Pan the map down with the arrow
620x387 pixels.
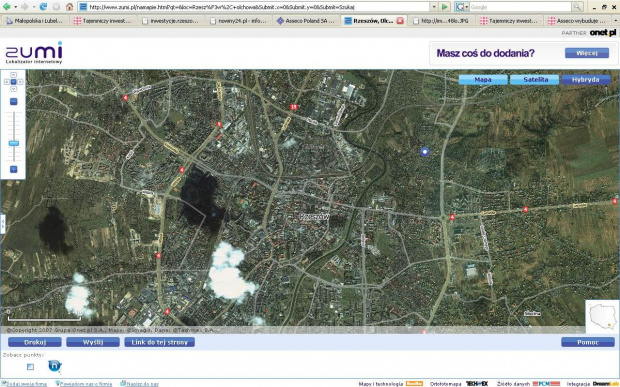[x=13, y=89]
